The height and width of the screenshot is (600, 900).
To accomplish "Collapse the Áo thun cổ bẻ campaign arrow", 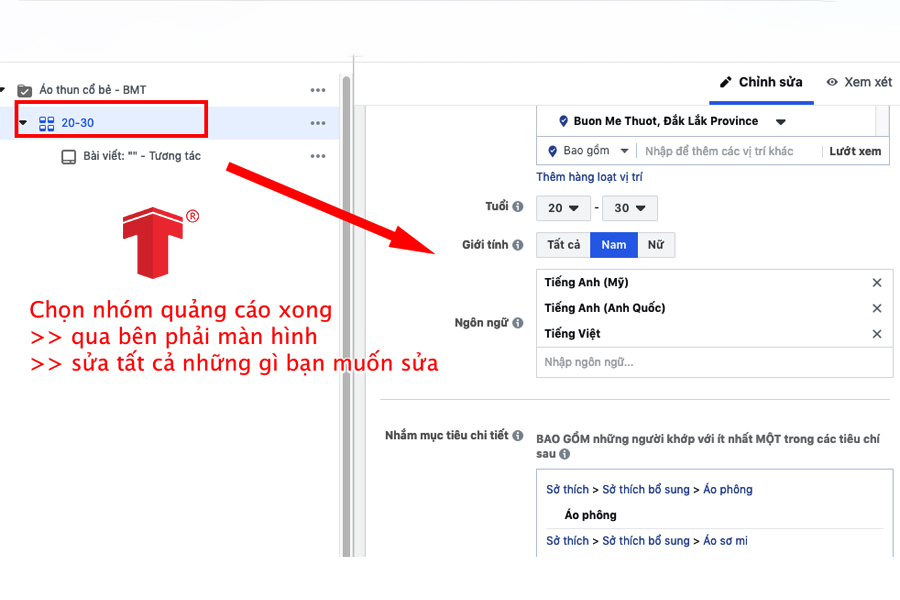I will pos(2,90).
